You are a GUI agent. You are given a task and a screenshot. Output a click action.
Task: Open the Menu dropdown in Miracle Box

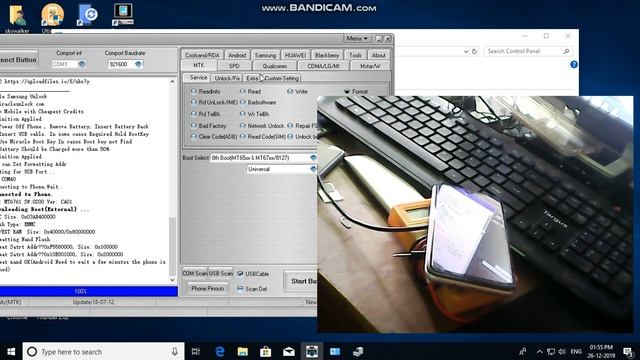[x=357, y=38]
